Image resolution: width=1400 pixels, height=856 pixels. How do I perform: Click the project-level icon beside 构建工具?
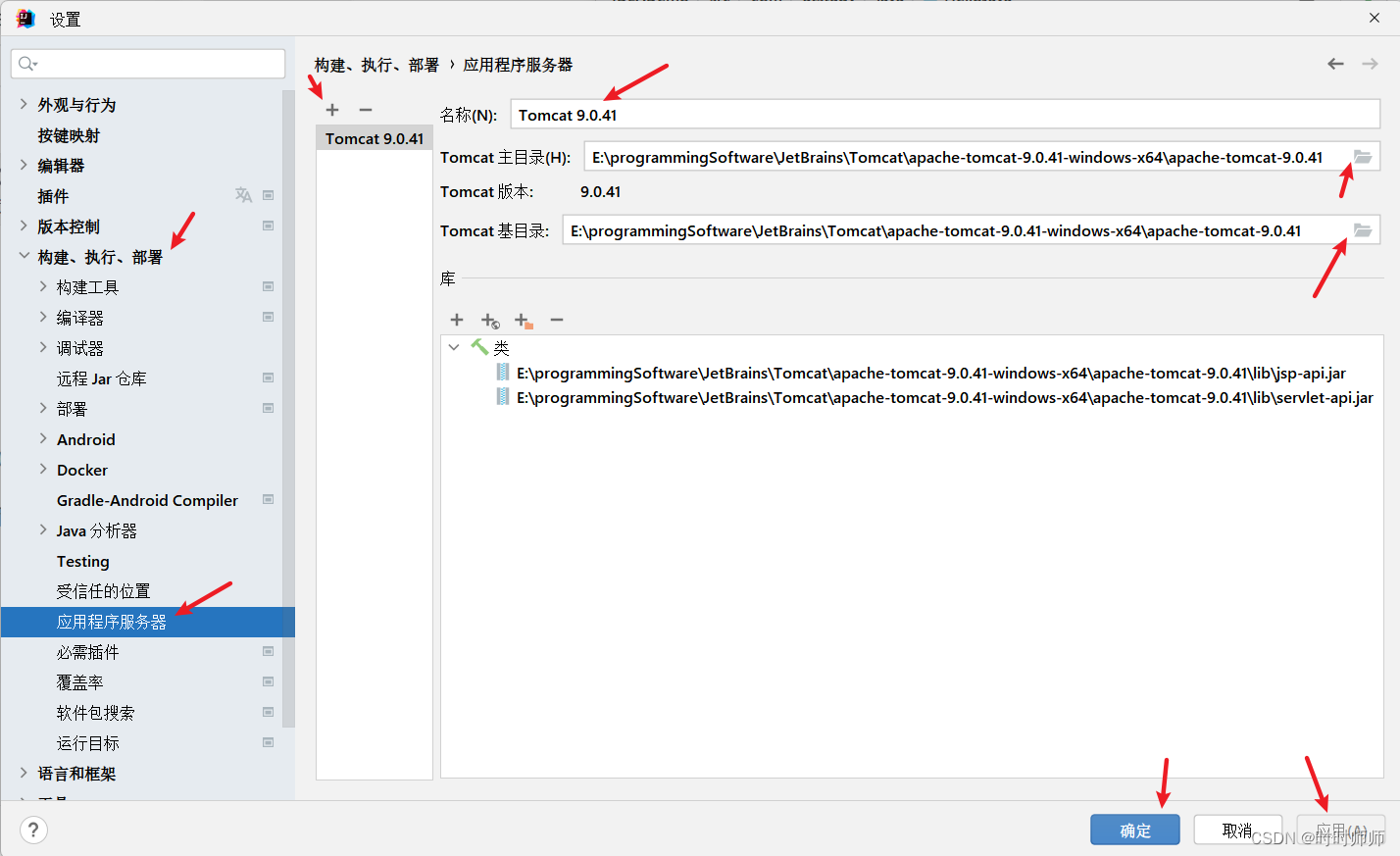point(268,286)
